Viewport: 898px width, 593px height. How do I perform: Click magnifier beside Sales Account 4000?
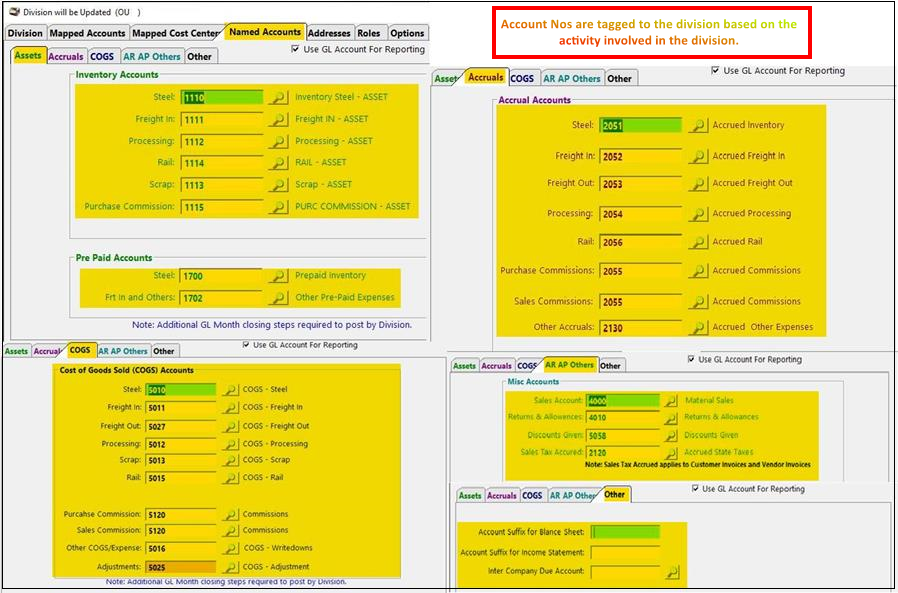pos(671,401)
